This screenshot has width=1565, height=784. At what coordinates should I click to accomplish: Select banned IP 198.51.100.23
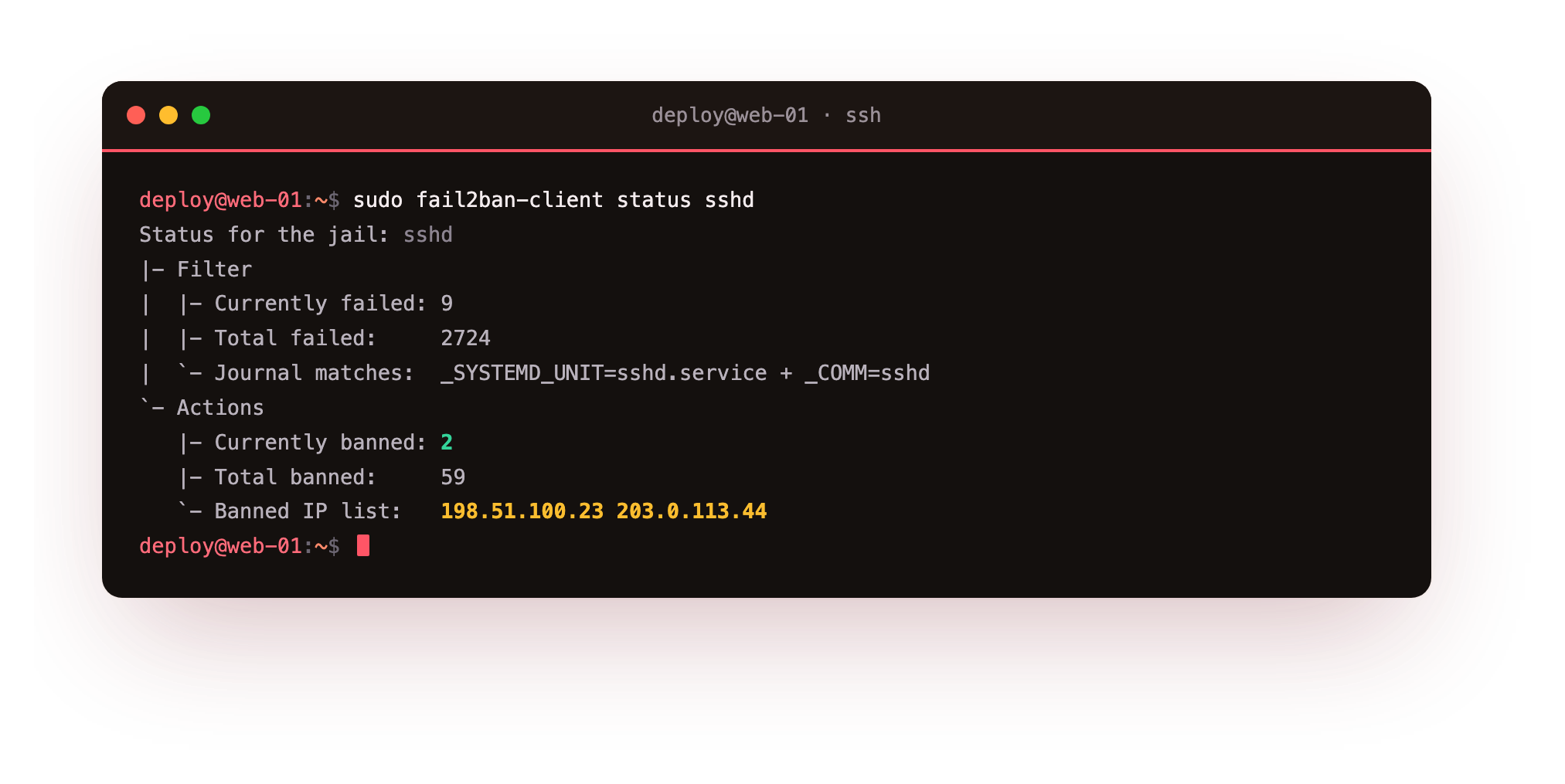(x=522, y=511)
